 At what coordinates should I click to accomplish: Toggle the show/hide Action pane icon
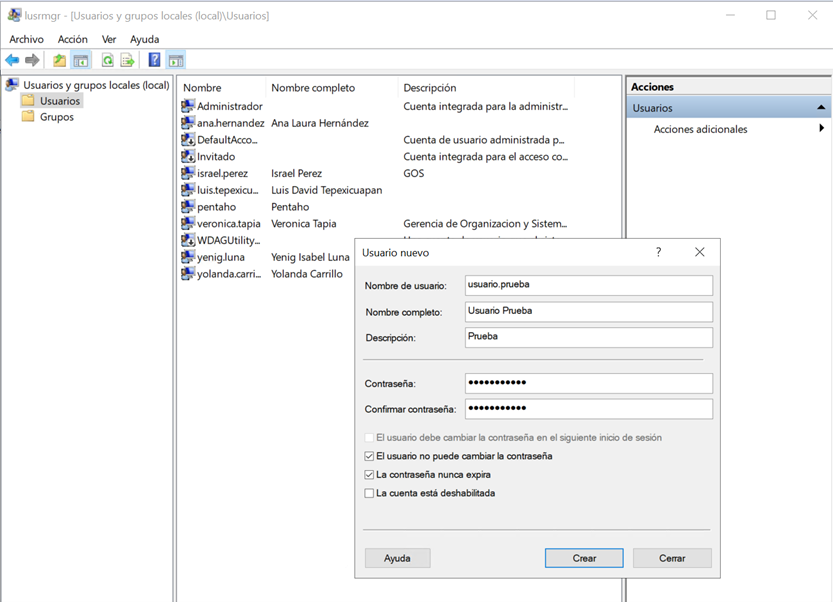pos(176,61)
